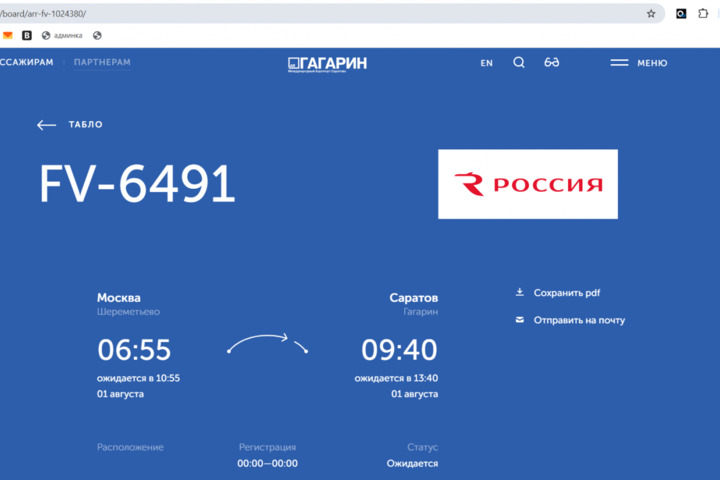
Task: Send flight info via Отправить на почту
Action: click(579, 320)
